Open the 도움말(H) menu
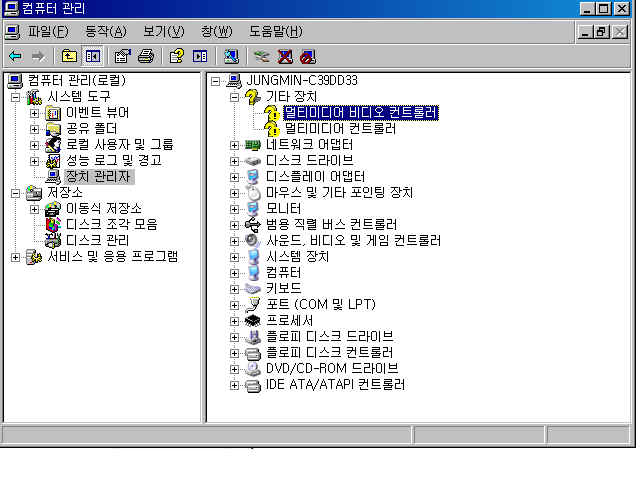This screenshot has height=479, width=636. click(275, 31)
